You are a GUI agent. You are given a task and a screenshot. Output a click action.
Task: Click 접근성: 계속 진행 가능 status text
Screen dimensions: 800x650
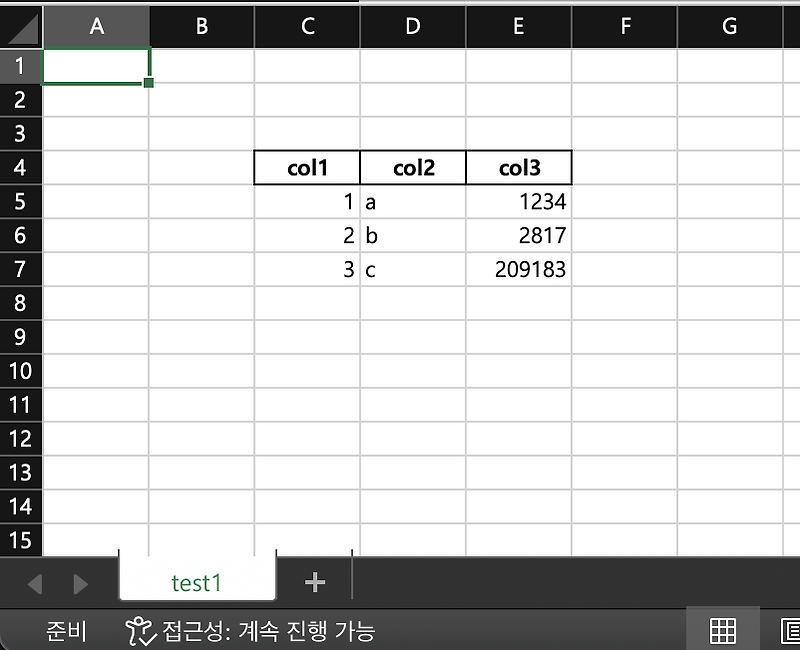(x=269, y=631)
